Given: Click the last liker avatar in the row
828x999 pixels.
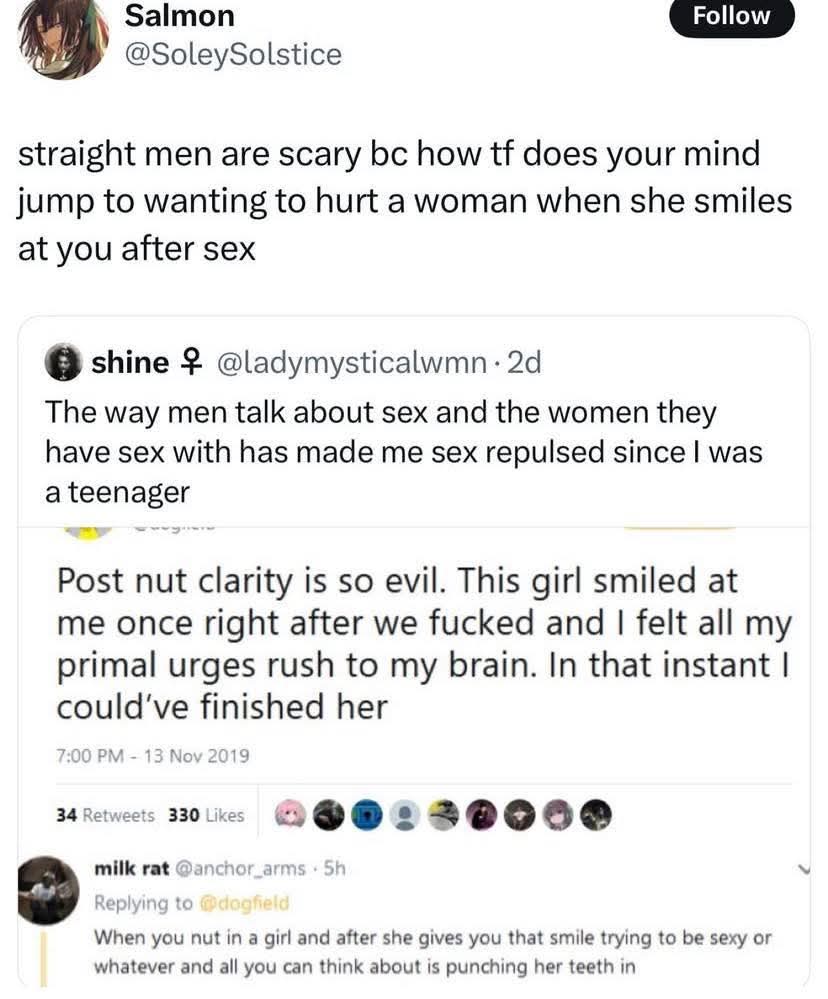Looking at the screenshot, I should pyautogui.click(x=596, y=815).
